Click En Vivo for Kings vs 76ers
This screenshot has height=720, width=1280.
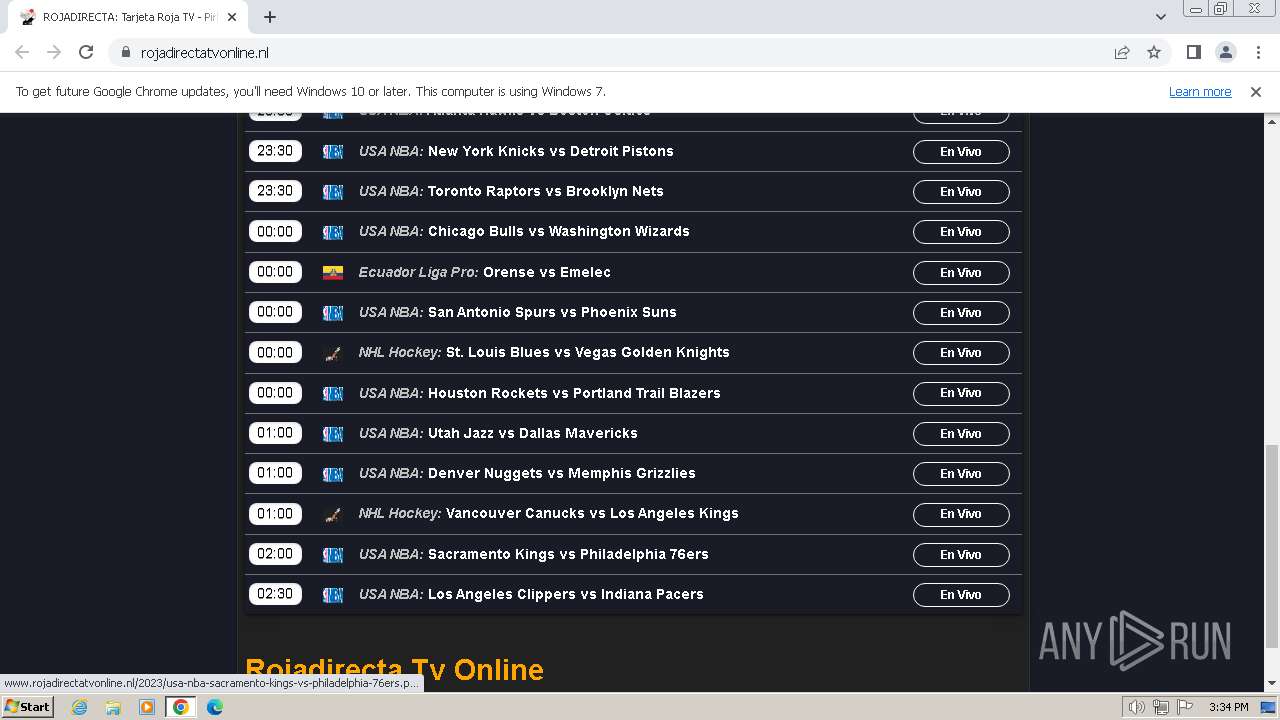click(x=961, y=555)
